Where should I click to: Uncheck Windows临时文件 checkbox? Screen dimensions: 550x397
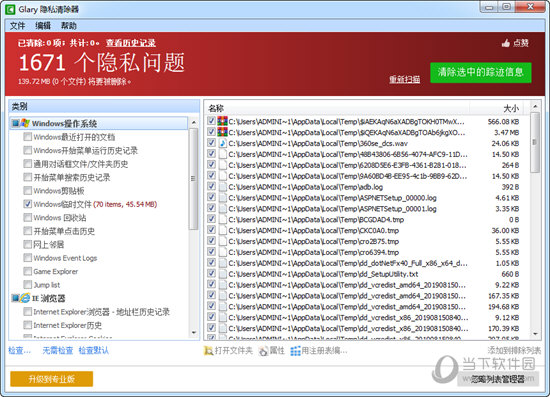(x=27, y=204)
